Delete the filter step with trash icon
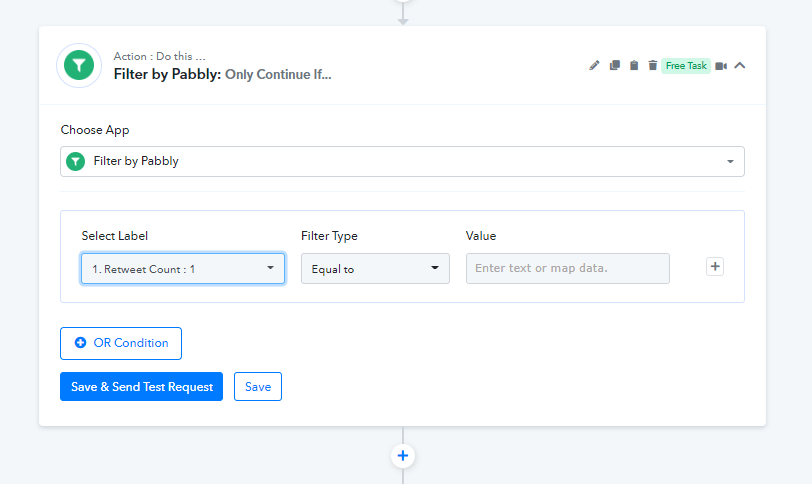Viewport: 812px width, 484px height. click(x=653, y=66)
